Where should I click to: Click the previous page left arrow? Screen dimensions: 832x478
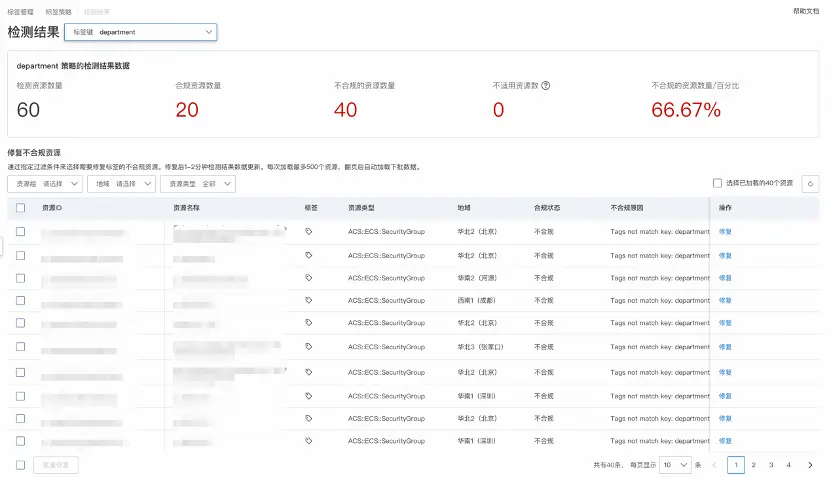(x=714, y=465)
